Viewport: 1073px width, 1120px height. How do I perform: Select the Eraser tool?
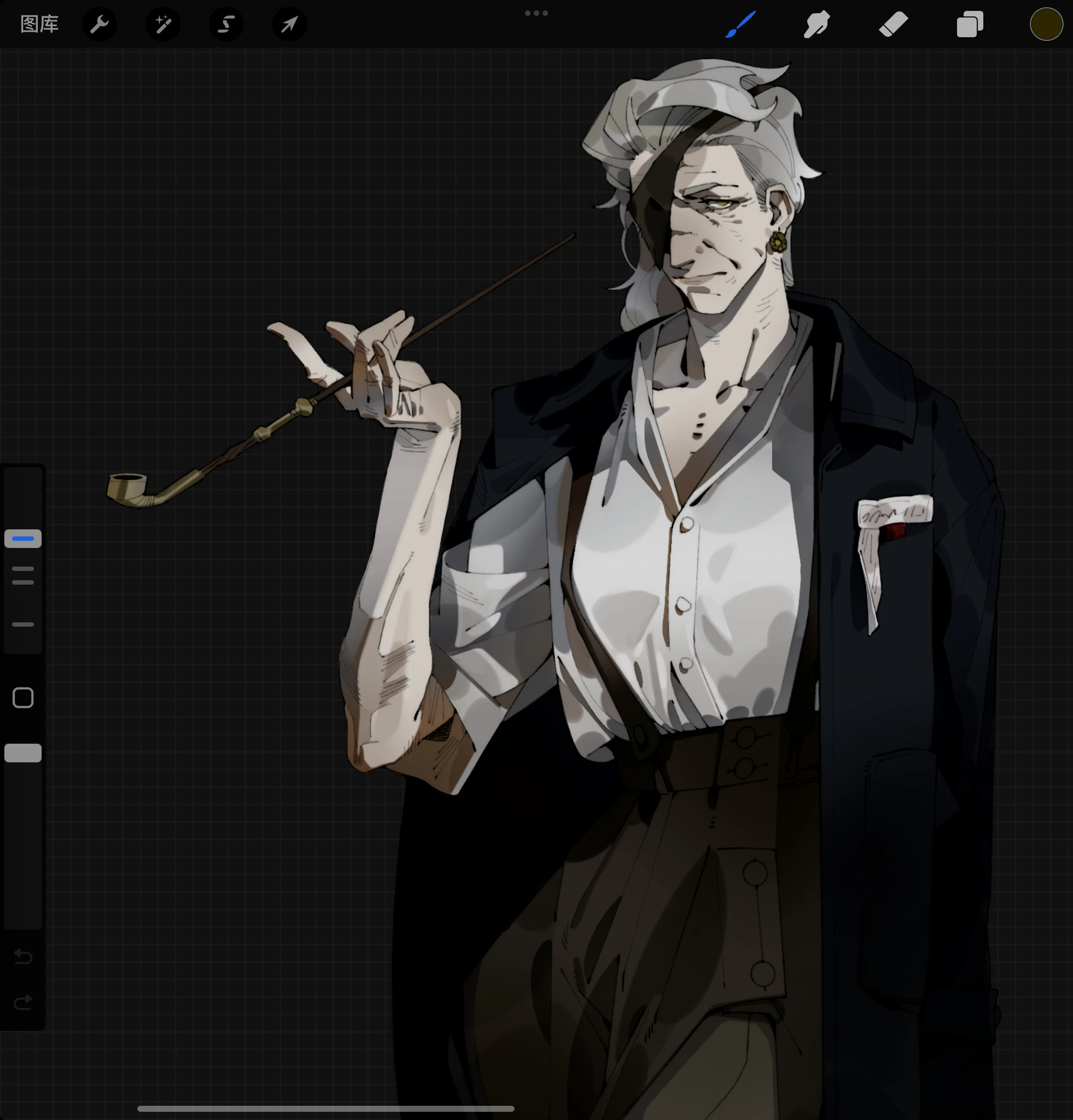pos(894,25)
